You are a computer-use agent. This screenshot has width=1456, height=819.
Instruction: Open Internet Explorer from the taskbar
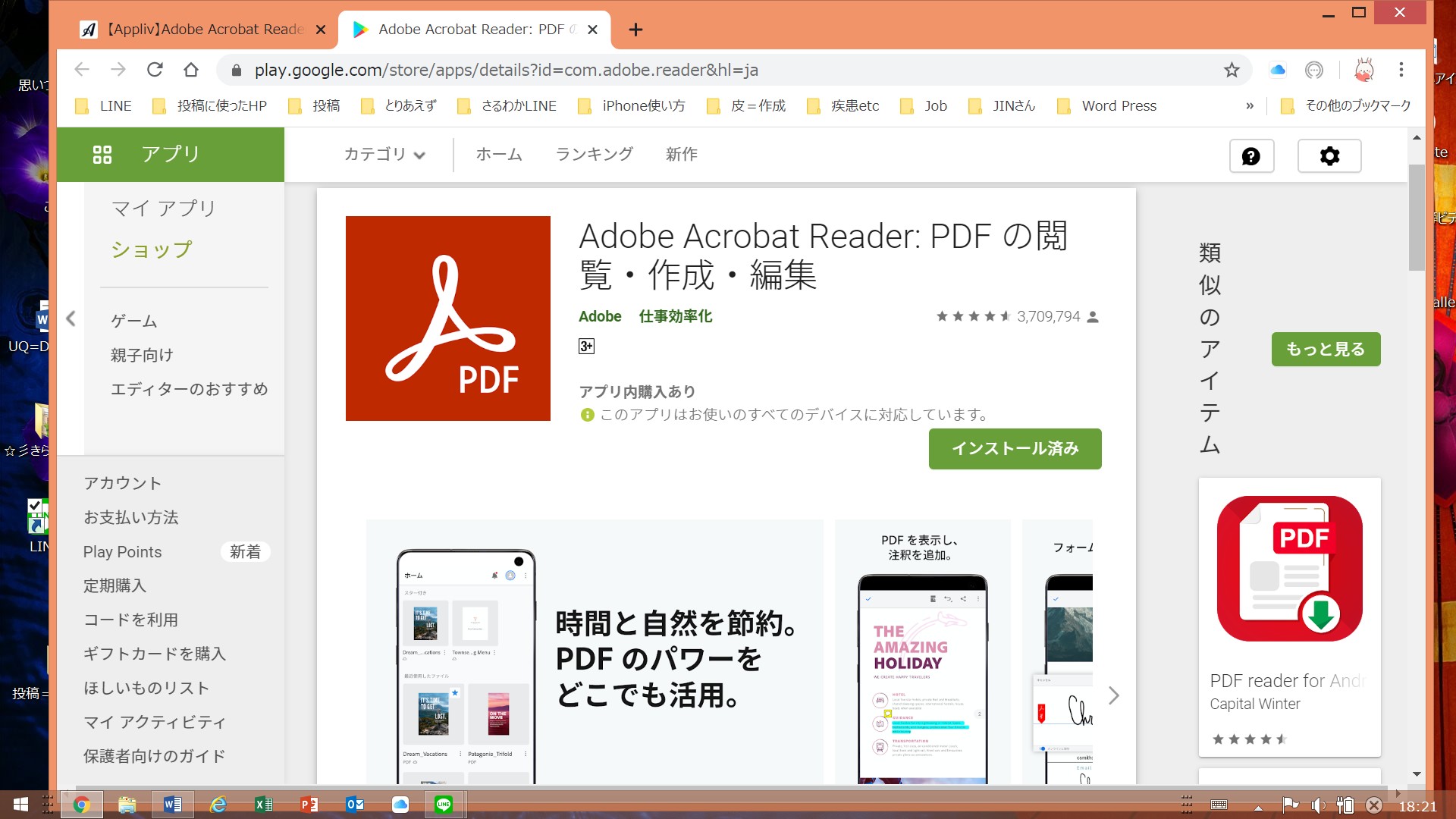[x=218, y=805]
